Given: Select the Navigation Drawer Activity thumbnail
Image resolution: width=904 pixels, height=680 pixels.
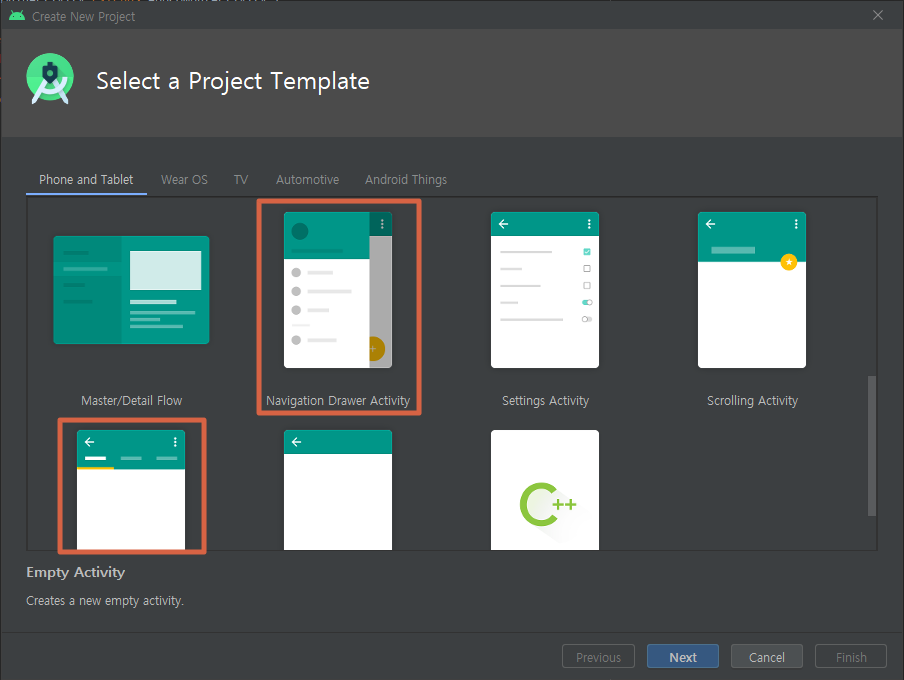Looking at the screenshot, I should click(x=338, y=290).
